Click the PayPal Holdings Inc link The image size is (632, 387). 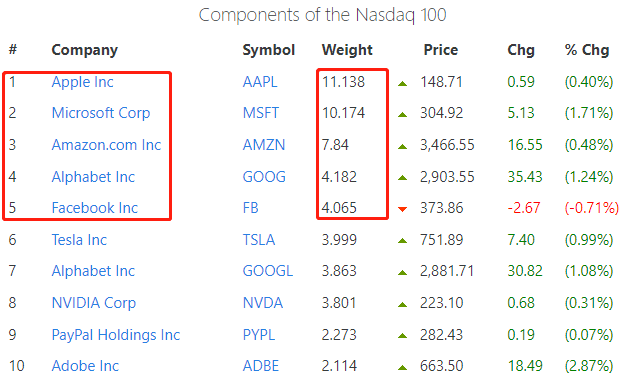116,335
